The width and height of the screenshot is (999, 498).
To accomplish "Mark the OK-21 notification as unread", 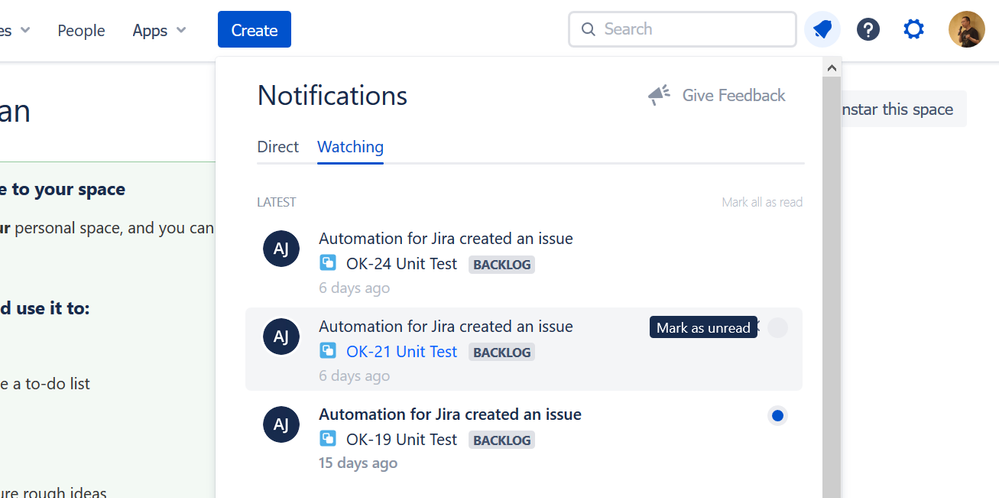I will pyautogui.click(x=777, y=328).
